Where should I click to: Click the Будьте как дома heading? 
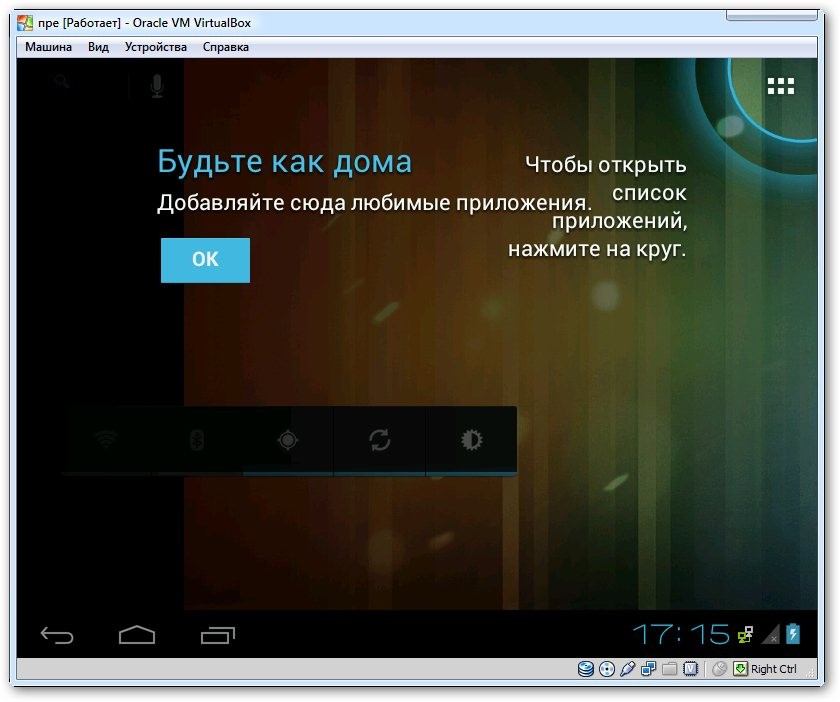coord(284,161)
